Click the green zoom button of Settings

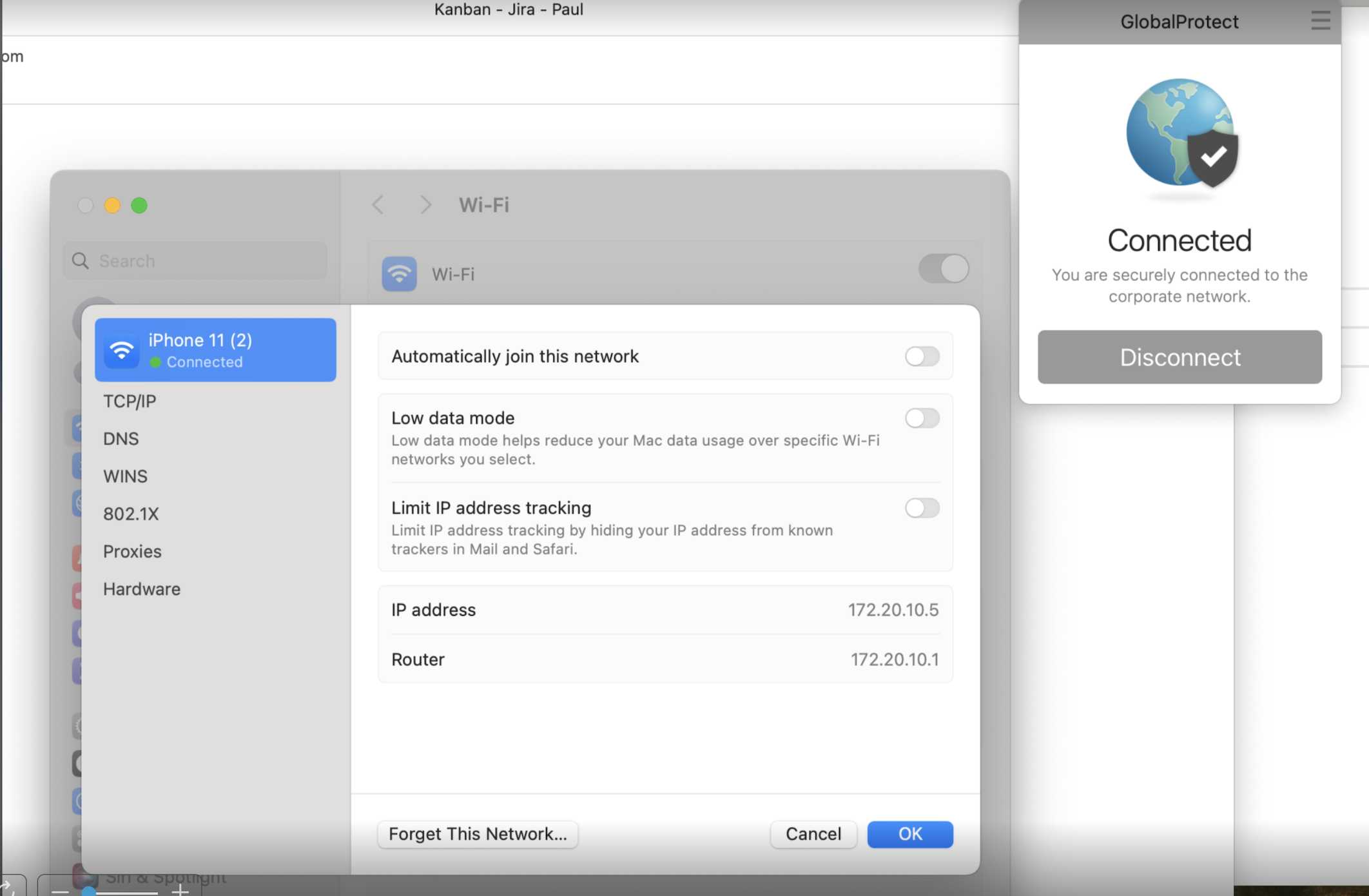(139, 206)
